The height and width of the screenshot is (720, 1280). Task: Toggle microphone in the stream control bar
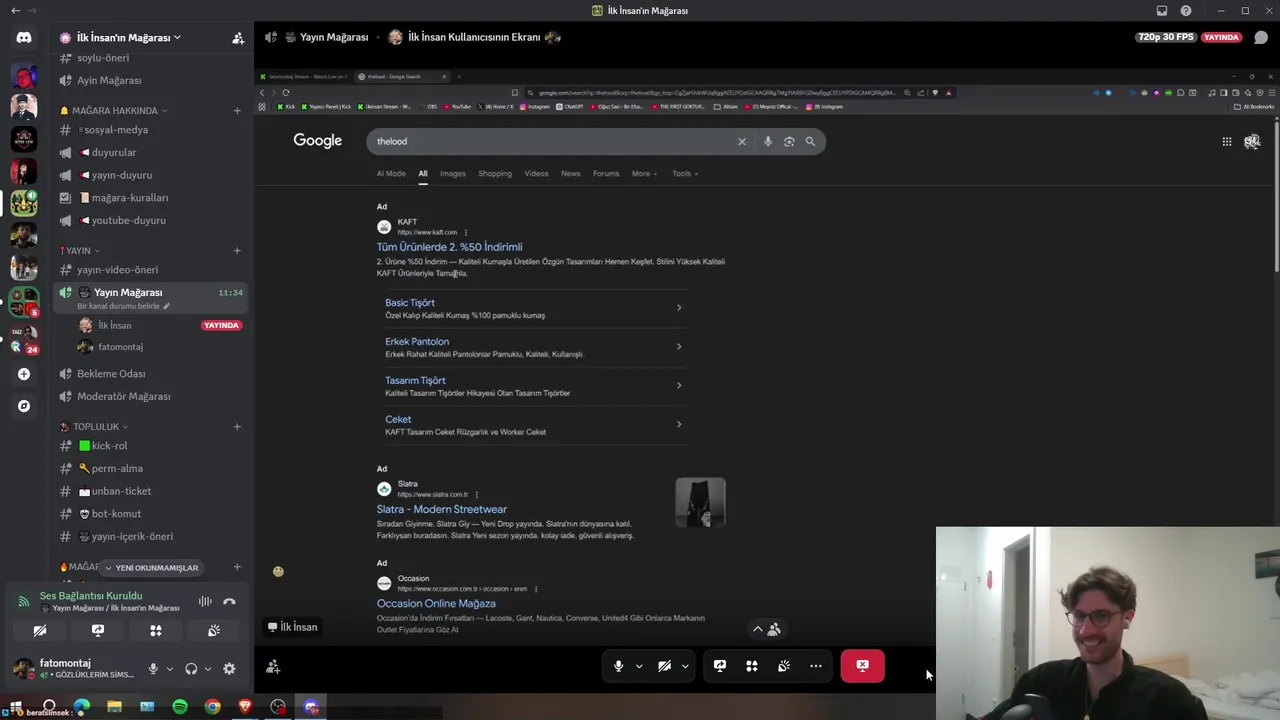[619, 666]
